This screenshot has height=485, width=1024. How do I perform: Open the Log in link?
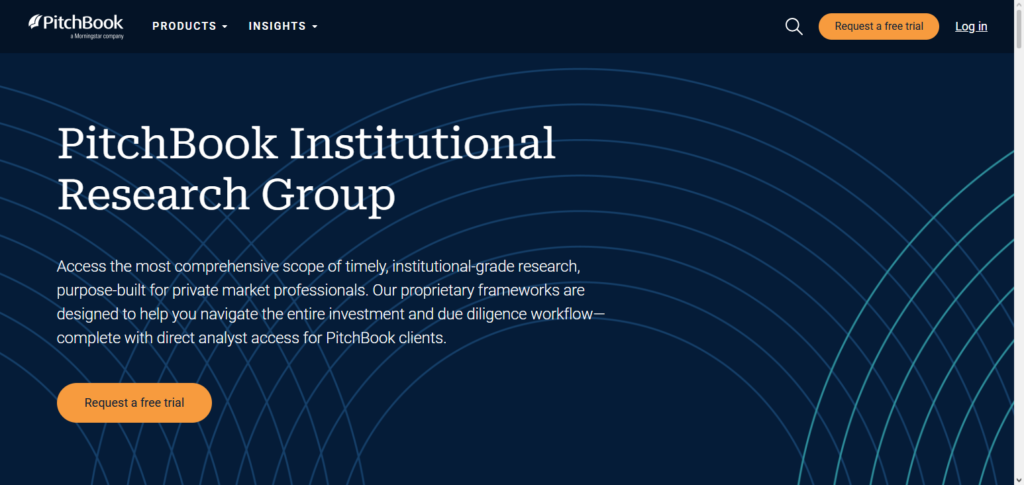970,26
